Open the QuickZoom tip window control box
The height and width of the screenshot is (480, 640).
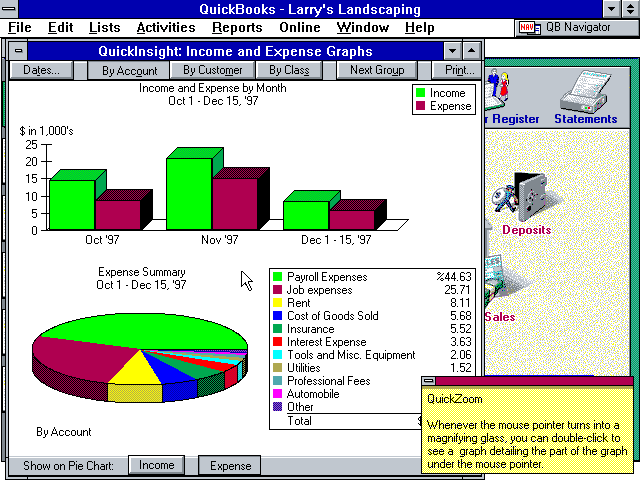click(x=429, y=381)
